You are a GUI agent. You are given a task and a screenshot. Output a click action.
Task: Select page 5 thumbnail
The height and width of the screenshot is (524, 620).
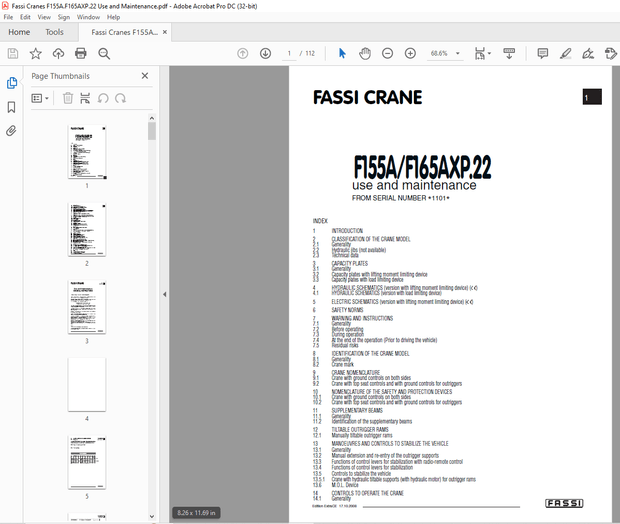click(x=87, y=462)
